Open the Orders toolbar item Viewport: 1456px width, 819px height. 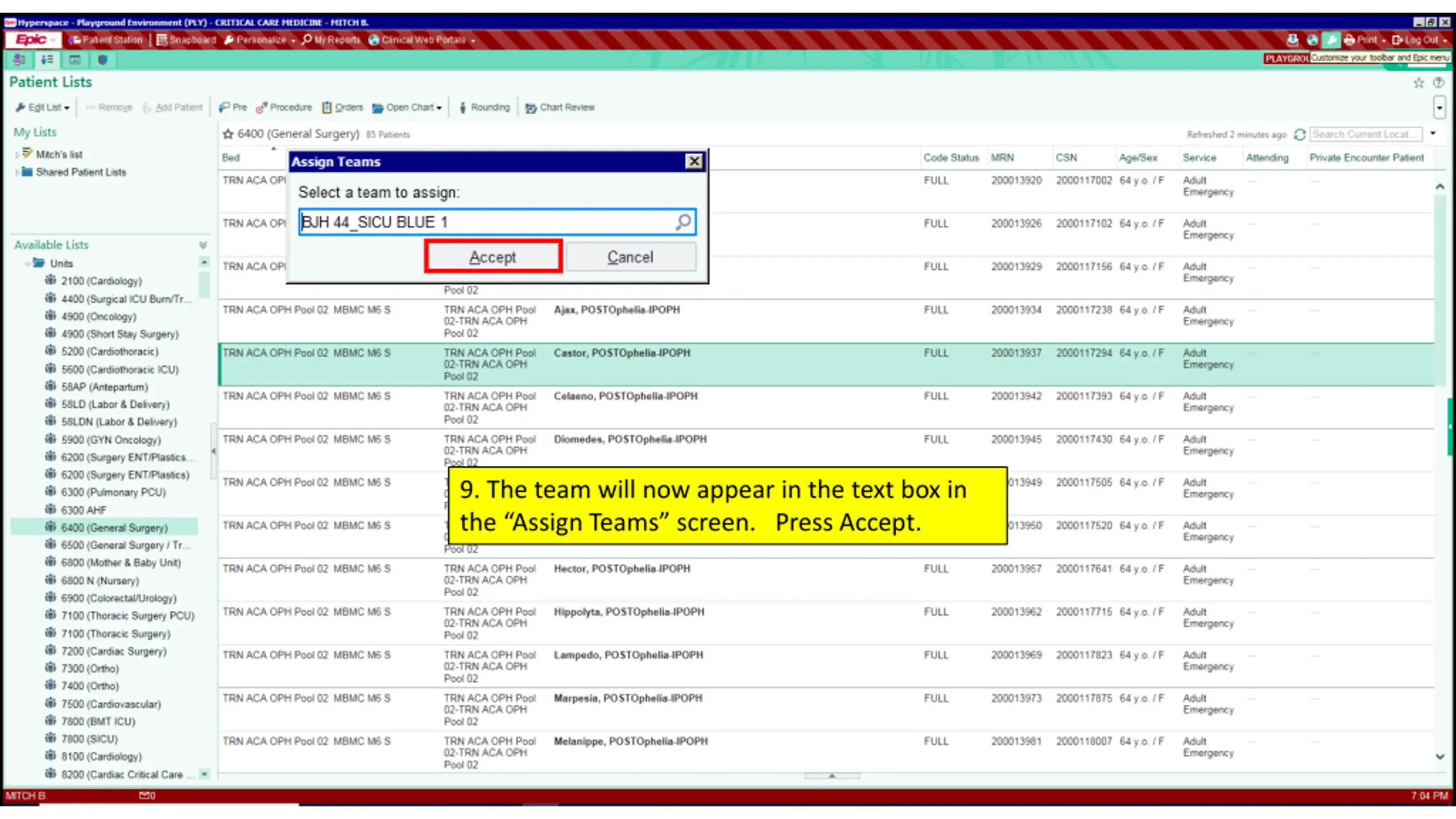[342, 107]
